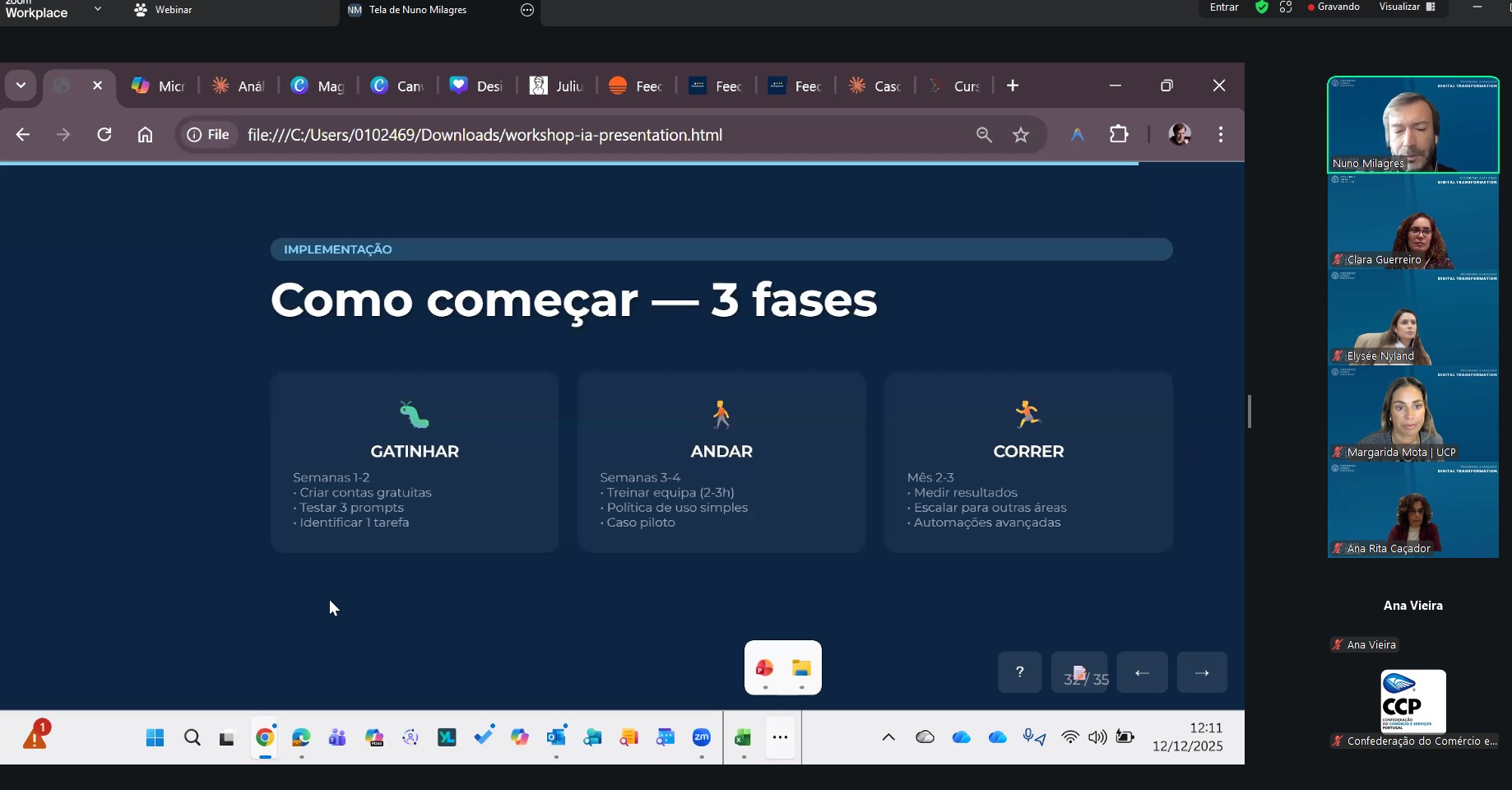1512x790 pixels.
Task: Open the Chrome profile avatar
Action: pos(1180,135)
